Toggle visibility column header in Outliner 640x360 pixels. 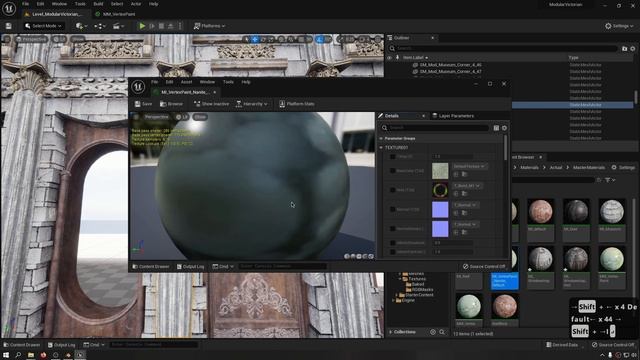coord(389,58)
